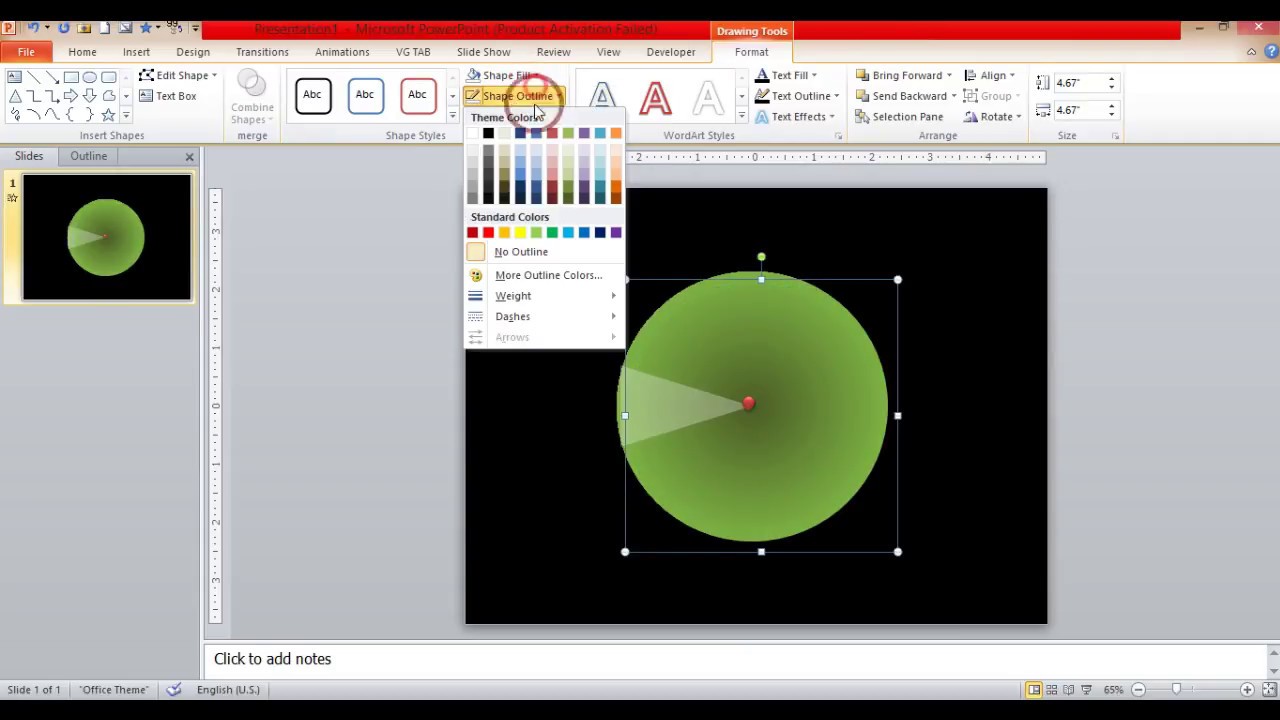Apply the blue outline Abc shape style
Image resolution: width=1280 pixels, height=720 pixels.
coord(365,96)
